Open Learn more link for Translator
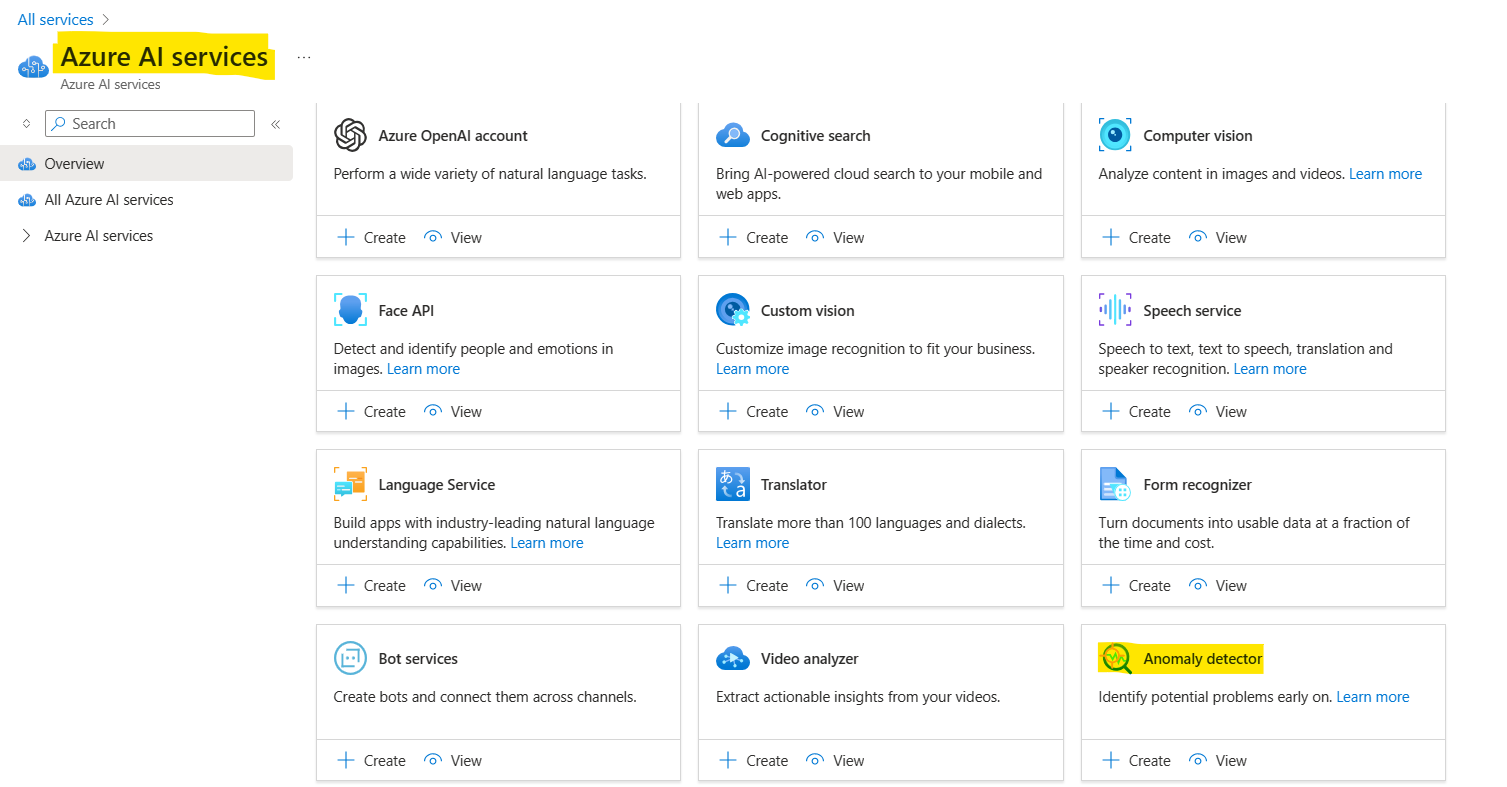 pos(752,543)
